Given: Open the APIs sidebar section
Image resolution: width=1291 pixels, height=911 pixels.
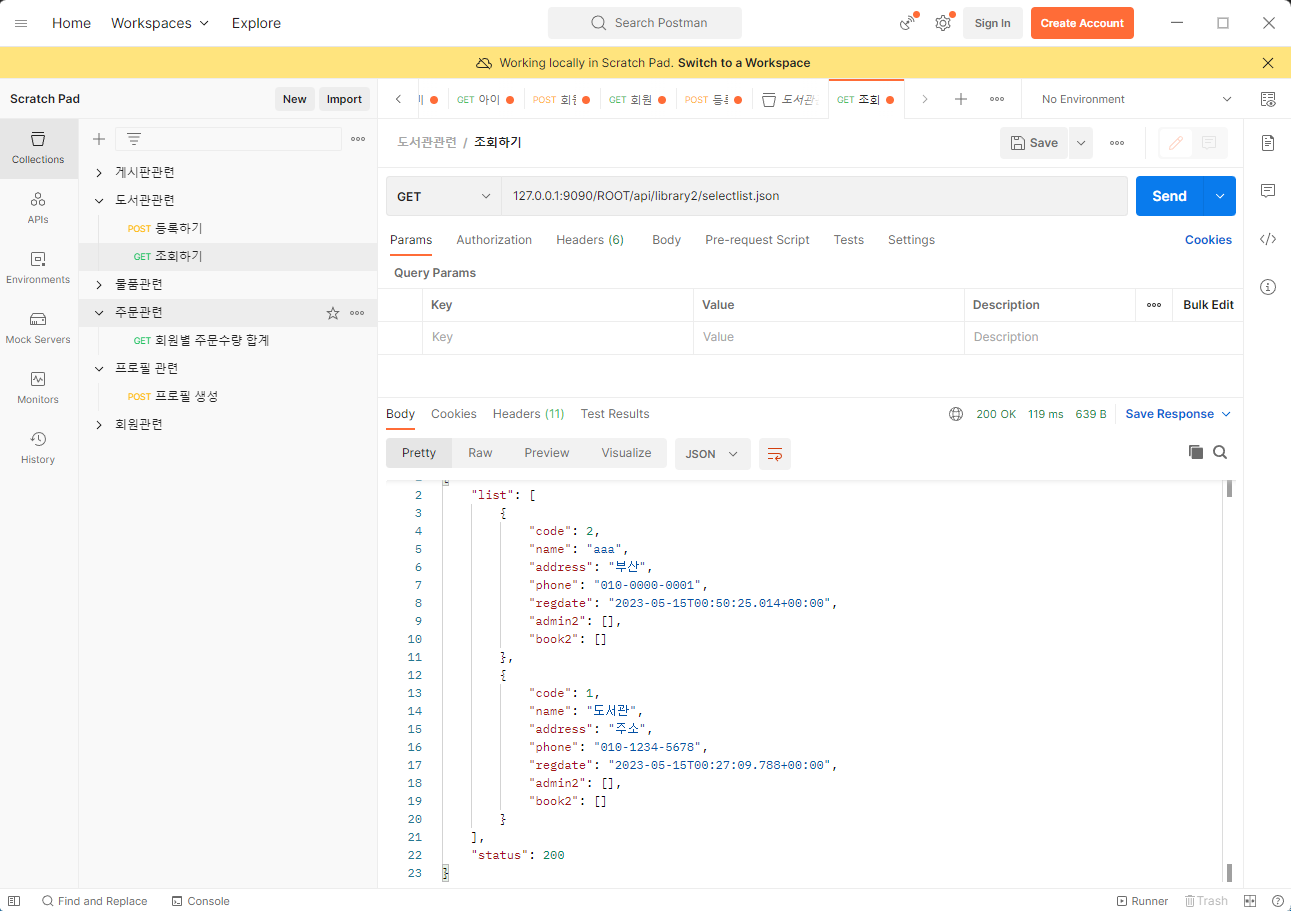Looking at the screenshot, I should pyautogui.click(x=38, y=208).
